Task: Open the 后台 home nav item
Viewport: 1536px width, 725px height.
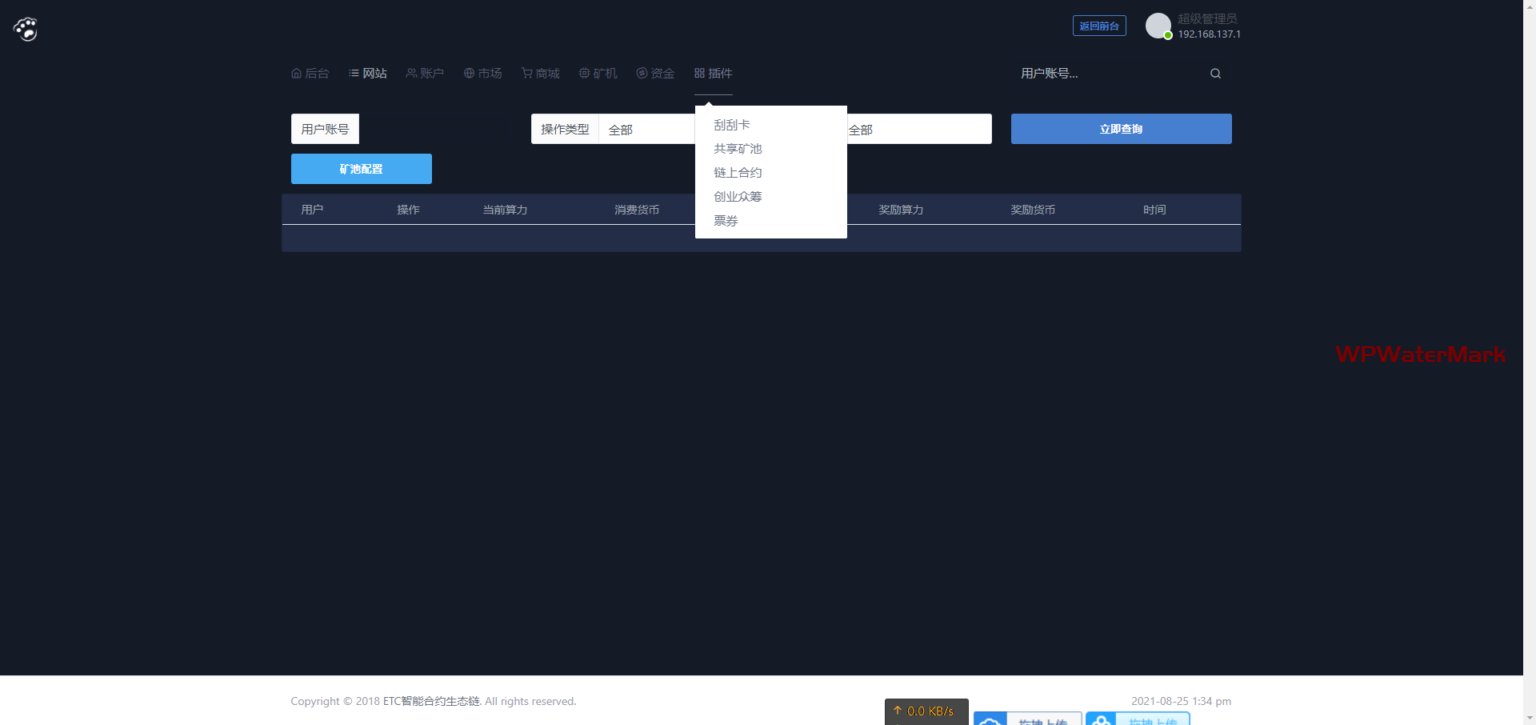Action: (309, 73)
